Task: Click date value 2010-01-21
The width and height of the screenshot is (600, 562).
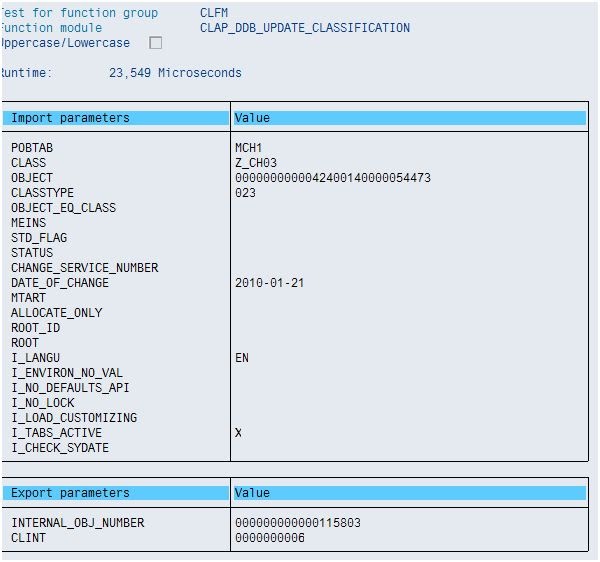Action: pyautogui.click(x=269, y=283)
